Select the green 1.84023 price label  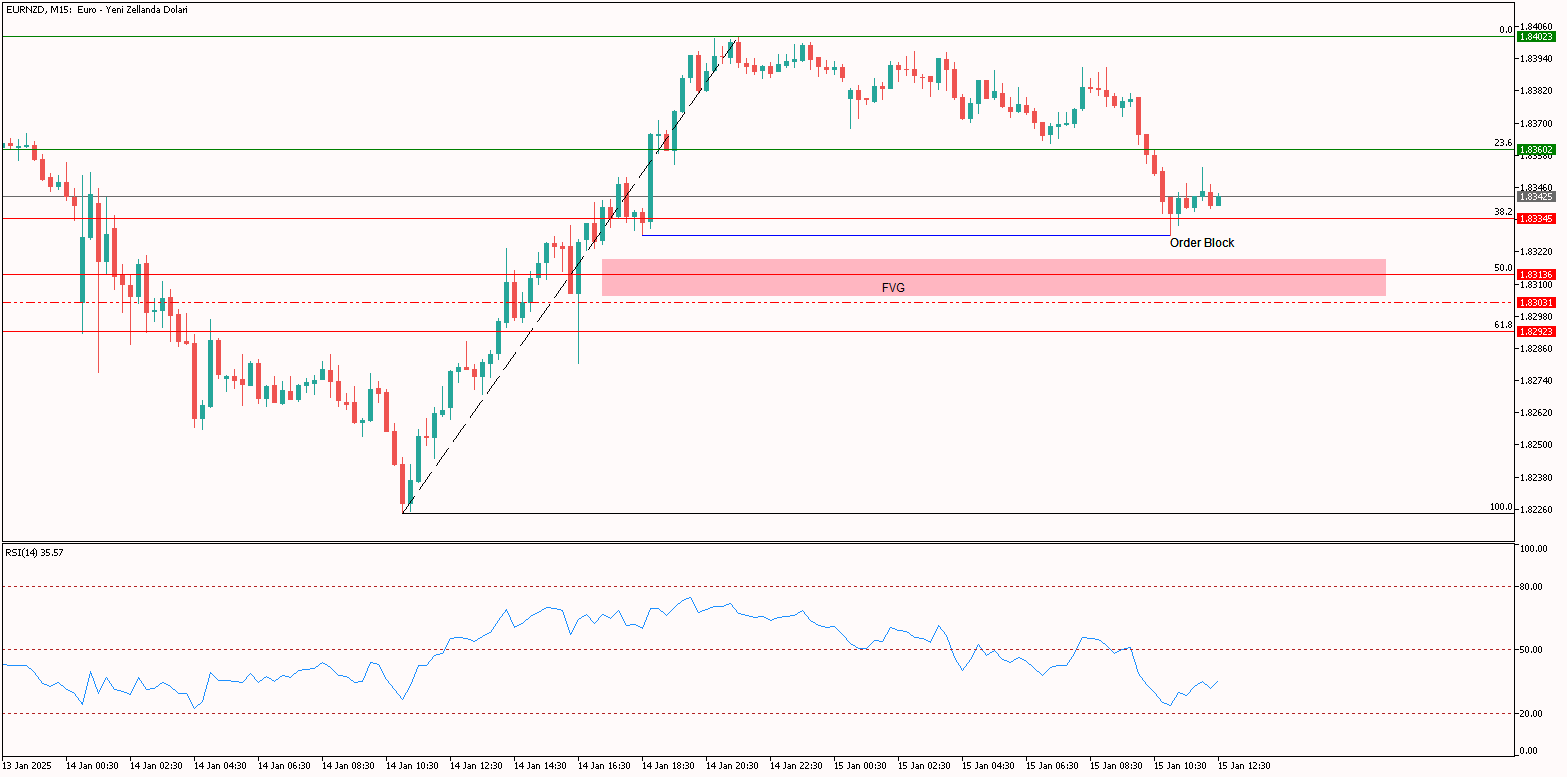click(1536, 36)
